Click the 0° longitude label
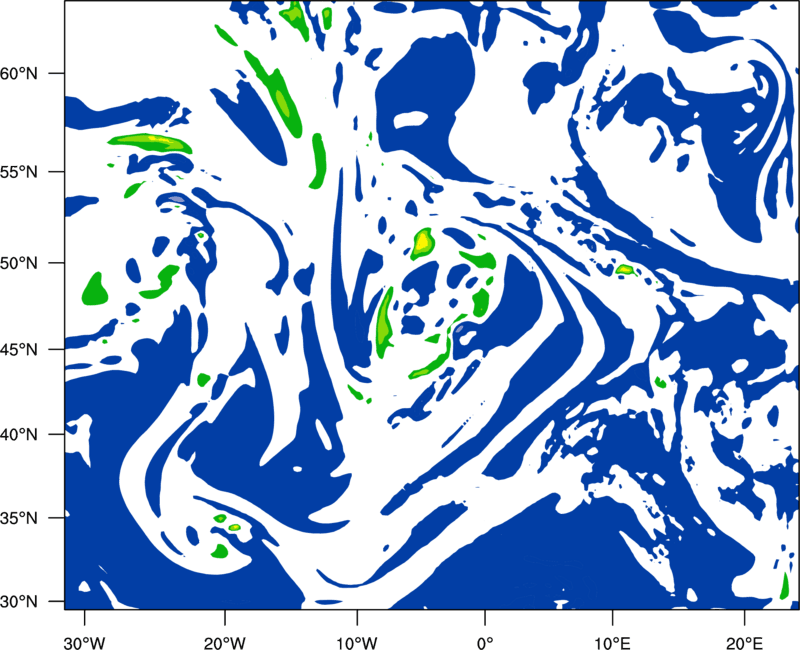Image resolution: width=800 pixels, height=650 pixels. coord(485,643)
